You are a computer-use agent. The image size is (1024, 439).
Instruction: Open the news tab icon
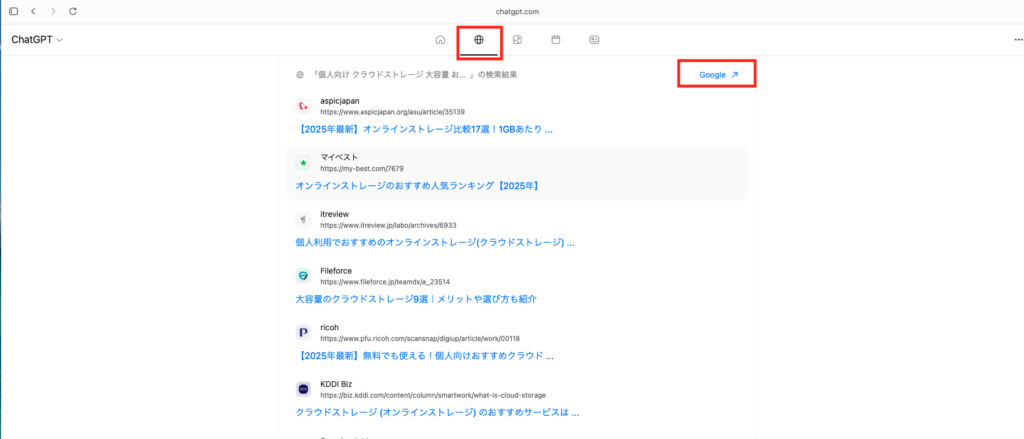(594, 40)
